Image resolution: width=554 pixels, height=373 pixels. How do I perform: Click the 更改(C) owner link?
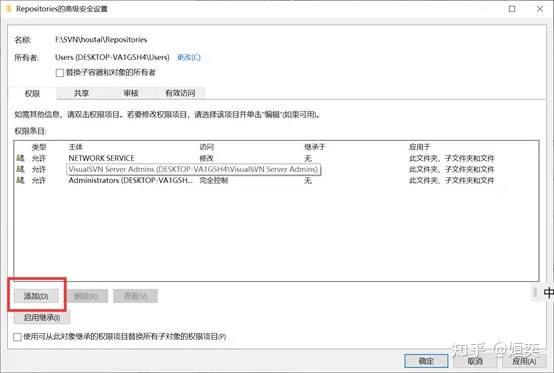point(189,57)
